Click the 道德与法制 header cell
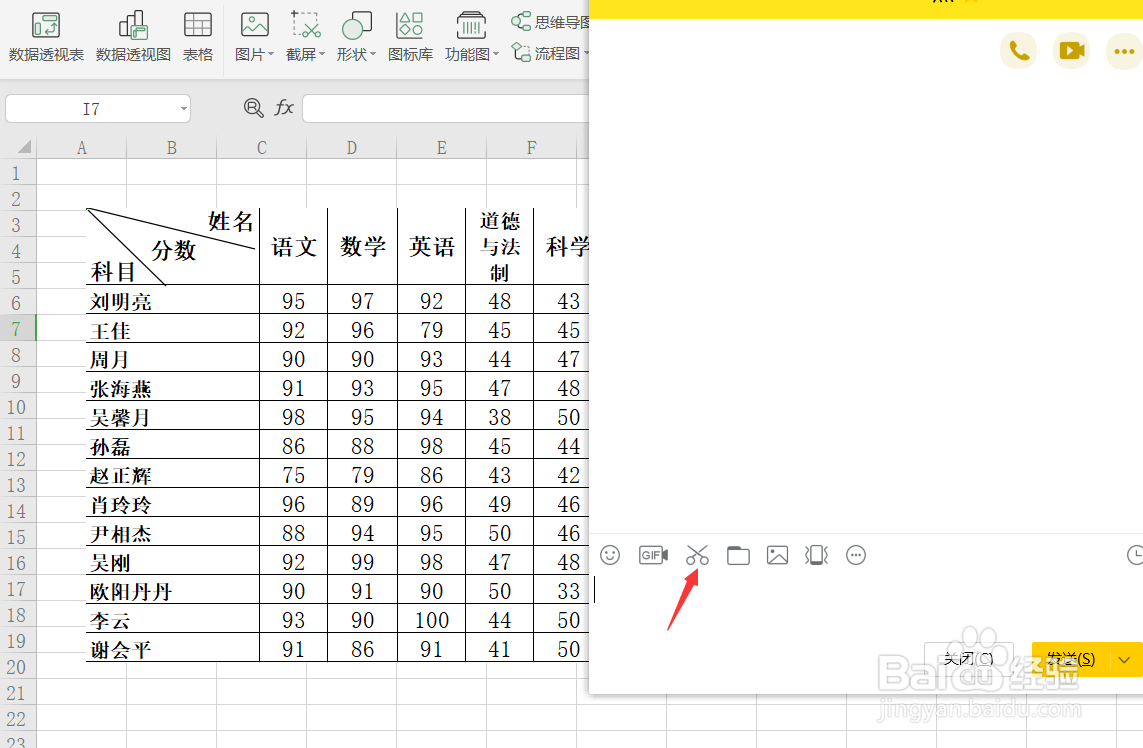The width and height of the screenshot is (1143, 748). [x=499, y=246]
